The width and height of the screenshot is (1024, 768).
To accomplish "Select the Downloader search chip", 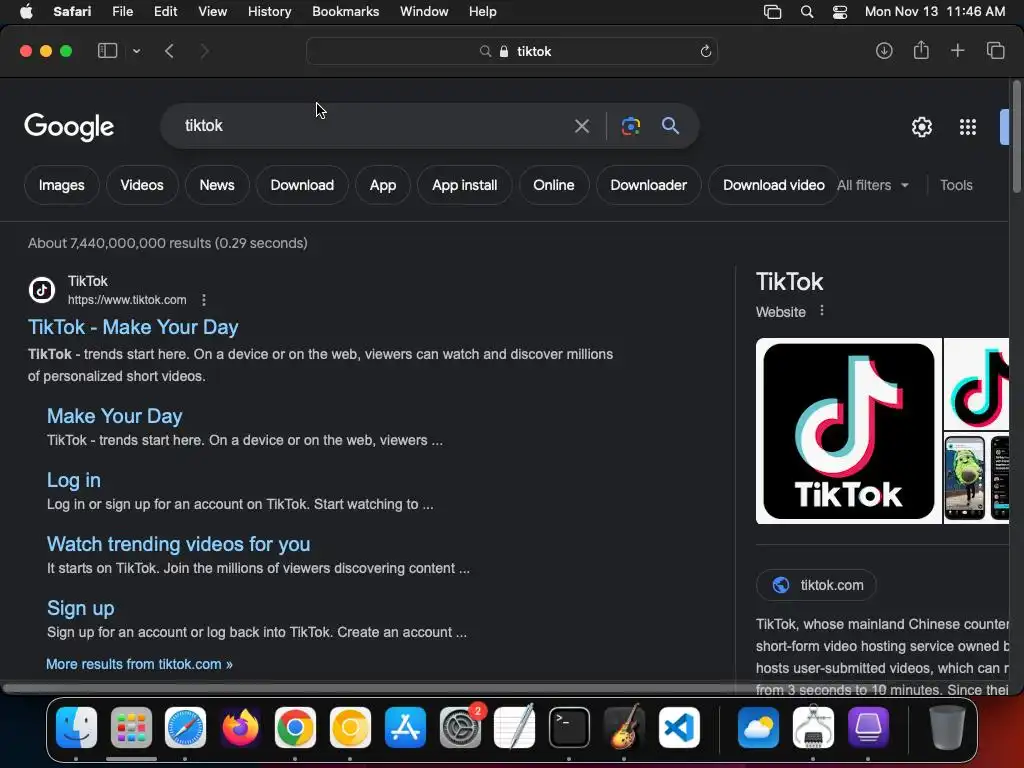I will (x=648, y=185).
